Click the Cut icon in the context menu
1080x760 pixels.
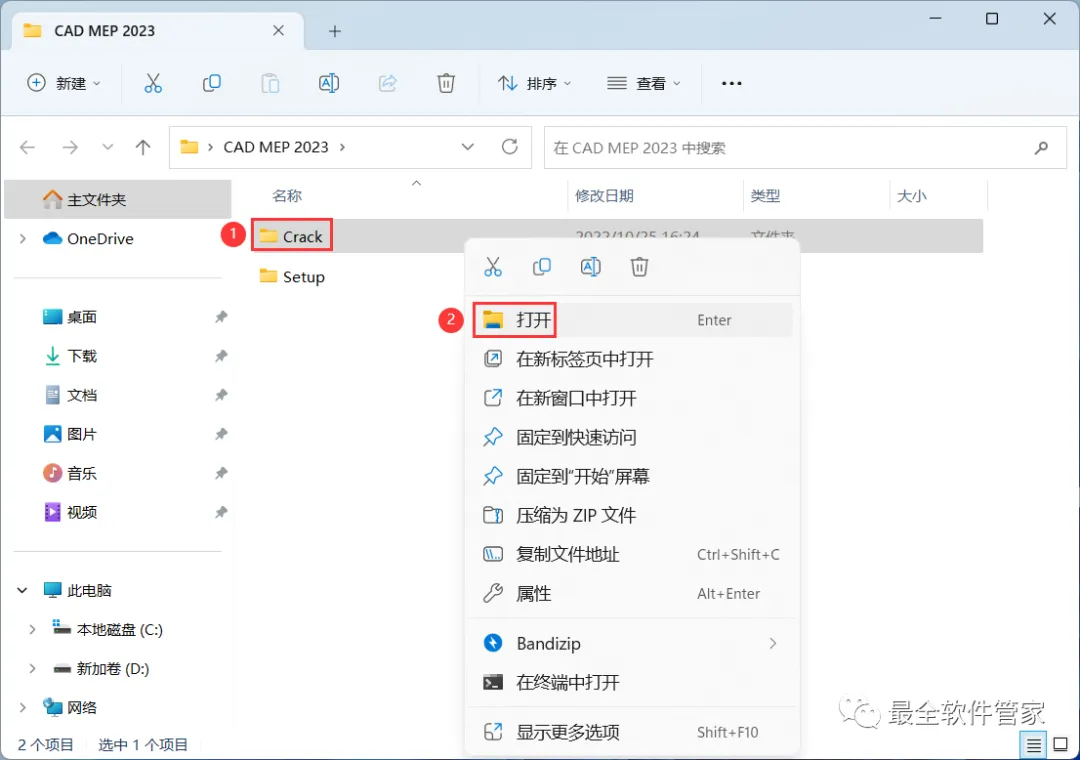[x=493, y=267]
